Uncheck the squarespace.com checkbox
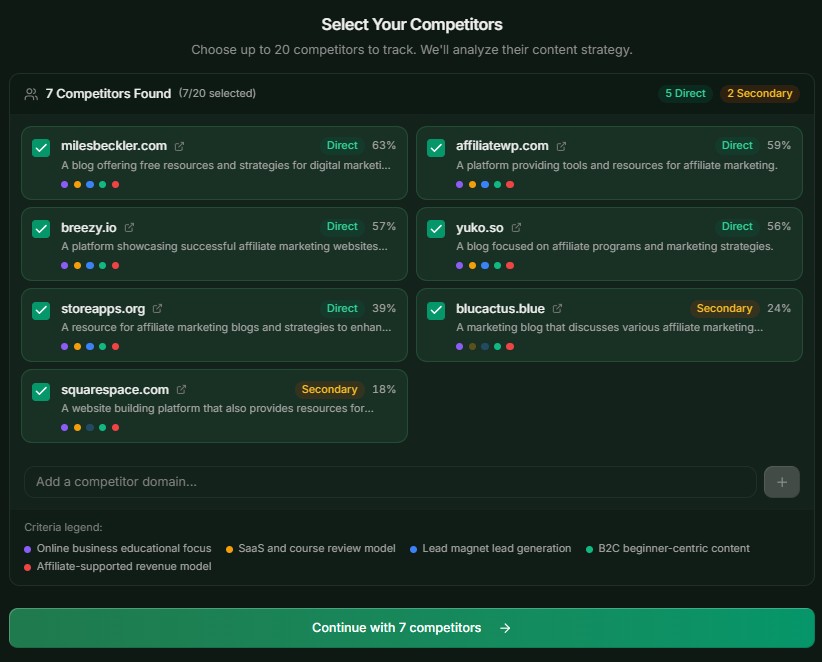 coord(41,391)
